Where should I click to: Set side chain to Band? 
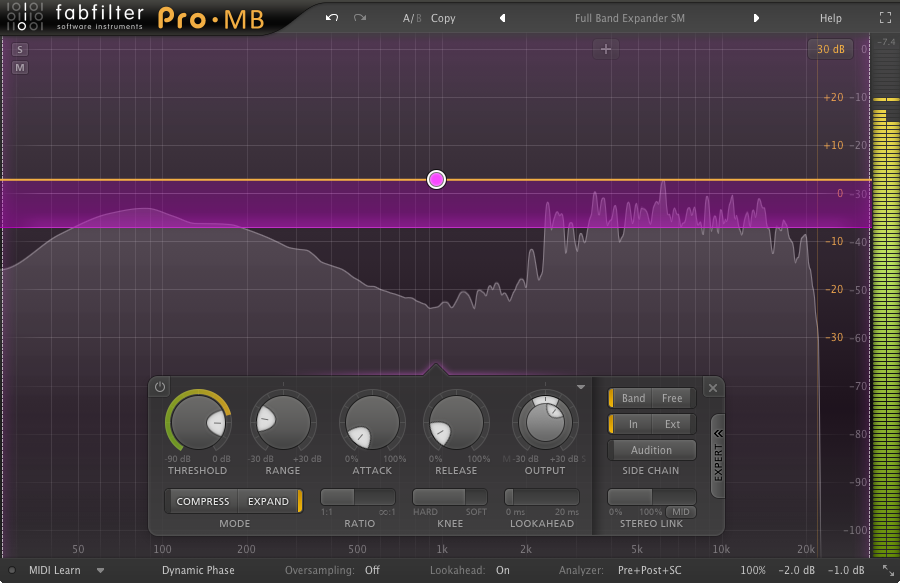[x=633, y=398]
